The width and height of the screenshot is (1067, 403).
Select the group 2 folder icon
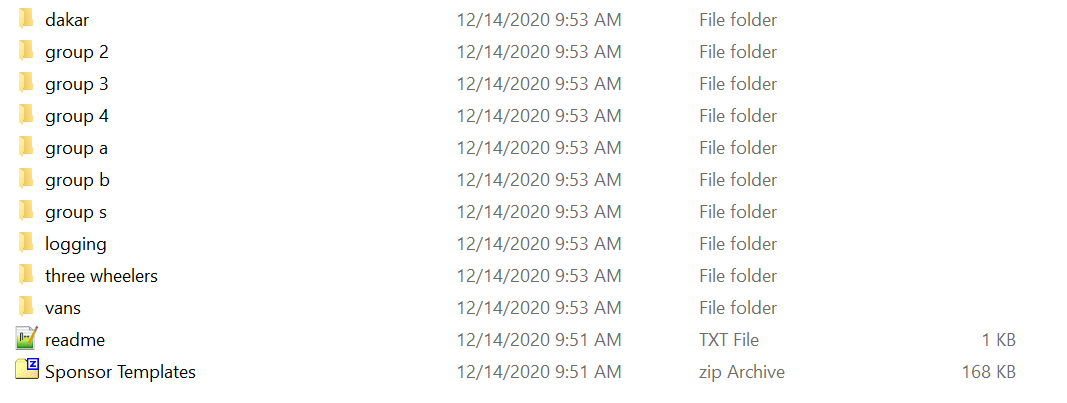coord(27,52)
